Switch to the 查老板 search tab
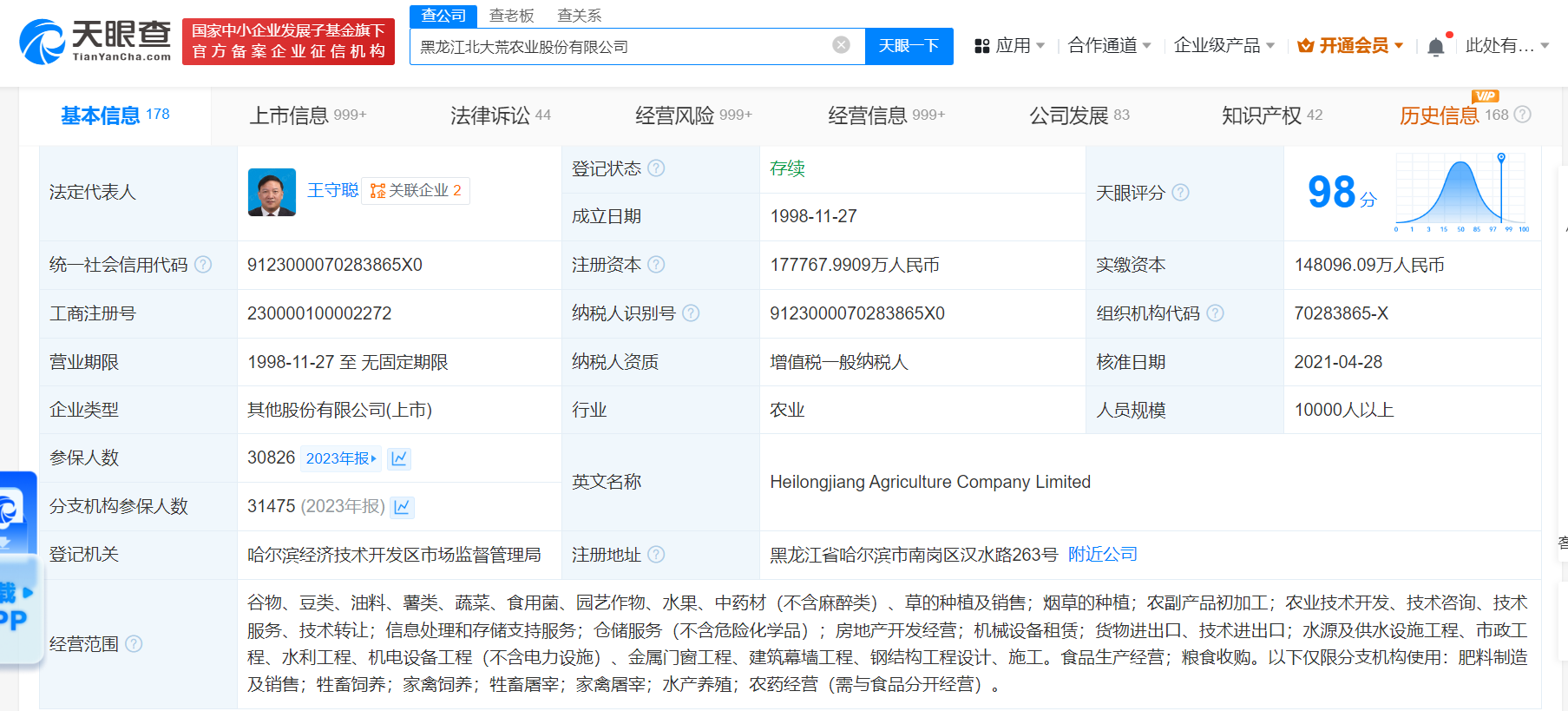The width and height of the screenshot is (1568, 711). (x=512, y=16)
